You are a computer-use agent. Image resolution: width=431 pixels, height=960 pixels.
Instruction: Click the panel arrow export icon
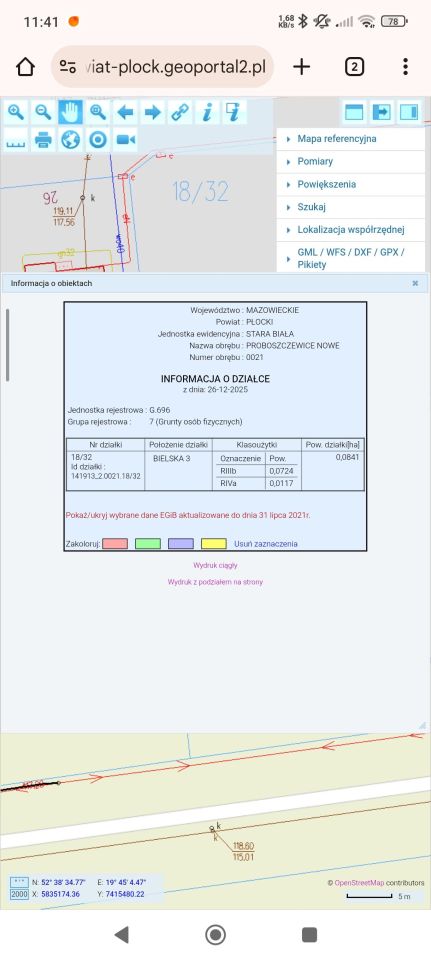381,112
